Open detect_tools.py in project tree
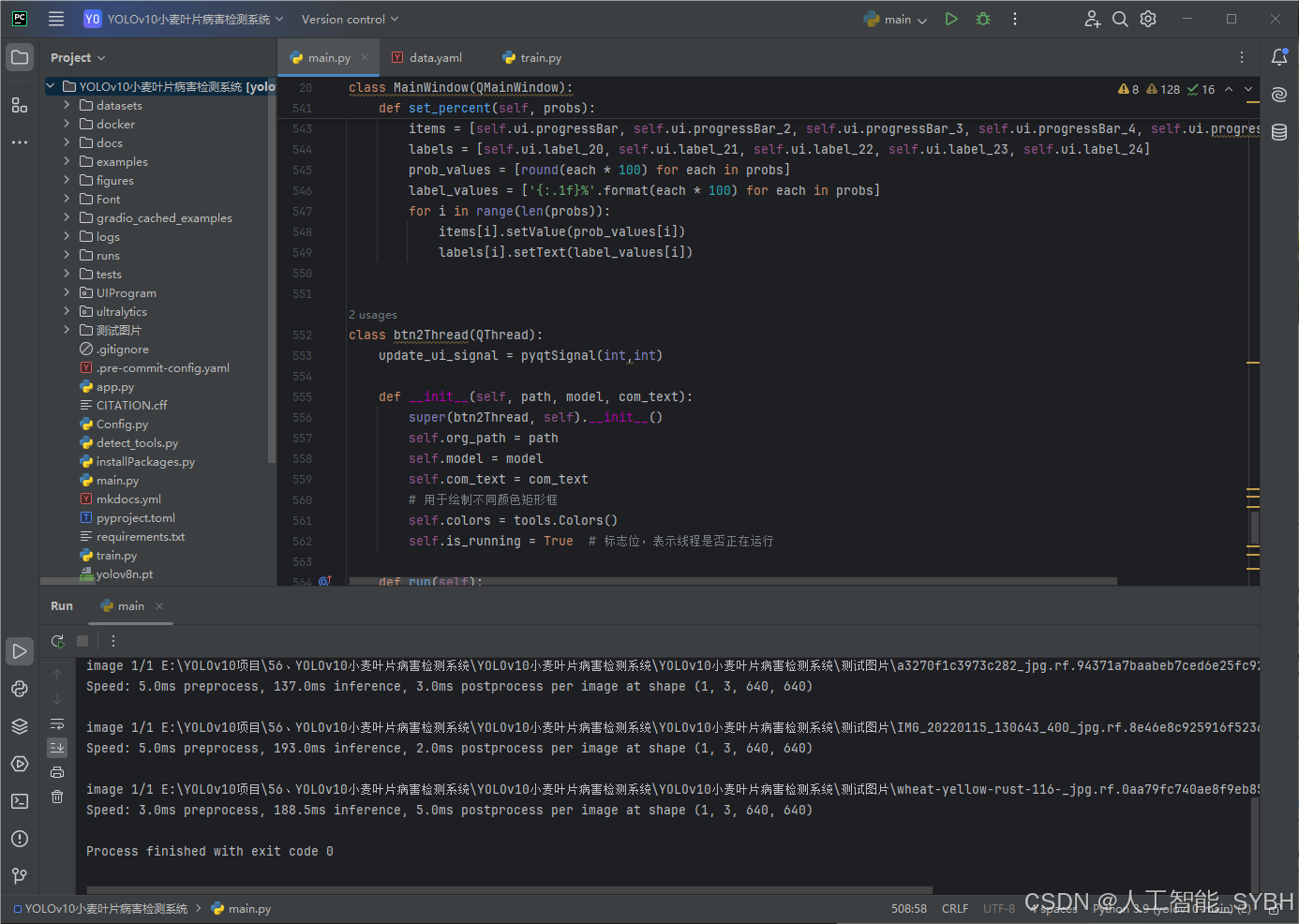1299x924 pixels. (137, 442)
